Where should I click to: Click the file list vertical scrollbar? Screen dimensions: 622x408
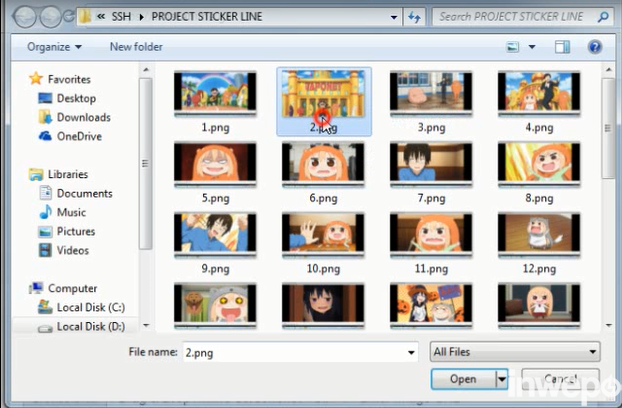click(x=608, y=128)
